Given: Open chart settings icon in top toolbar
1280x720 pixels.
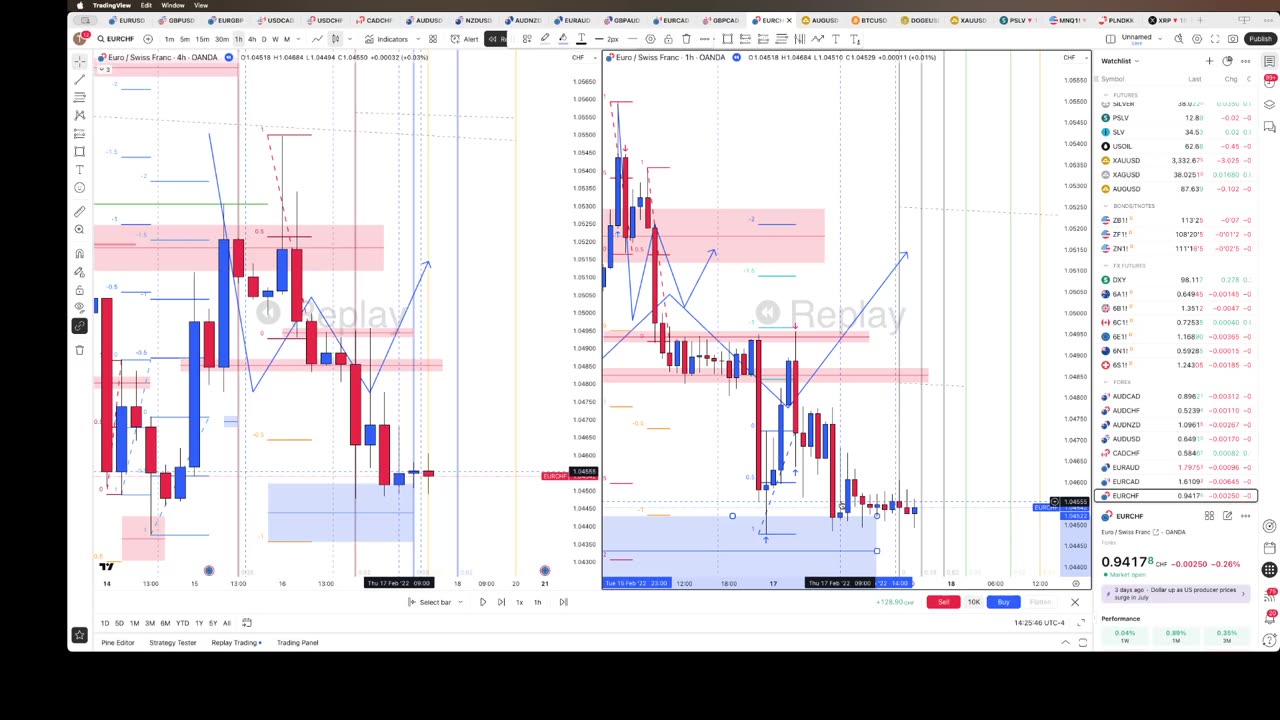Looking at the screenshot, I should 1197,39.
